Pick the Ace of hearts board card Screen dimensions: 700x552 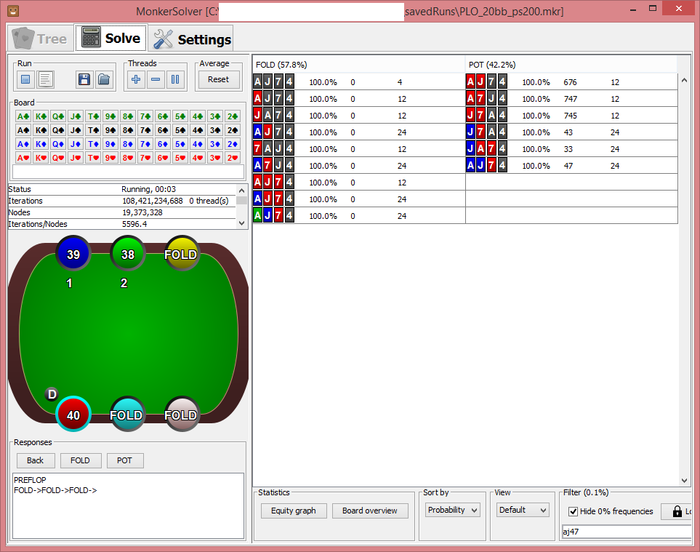pos(23,158)
